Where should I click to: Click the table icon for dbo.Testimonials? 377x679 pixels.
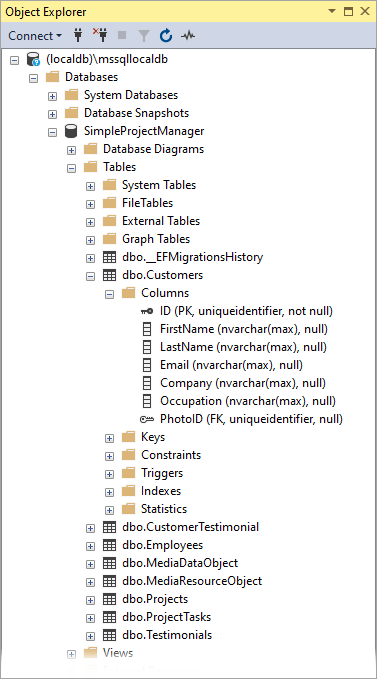109,635
